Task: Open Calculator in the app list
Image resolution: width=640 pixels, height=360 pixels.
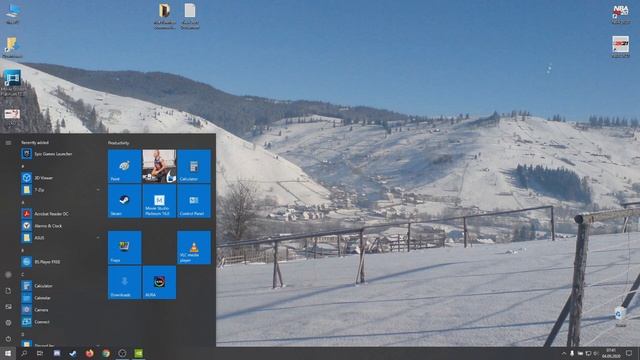Action: tap(61, 286)
